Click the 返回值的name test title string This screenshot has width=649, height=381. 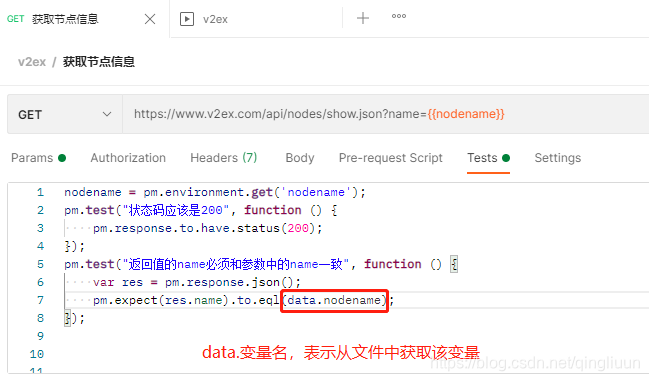tap(236, 264)
